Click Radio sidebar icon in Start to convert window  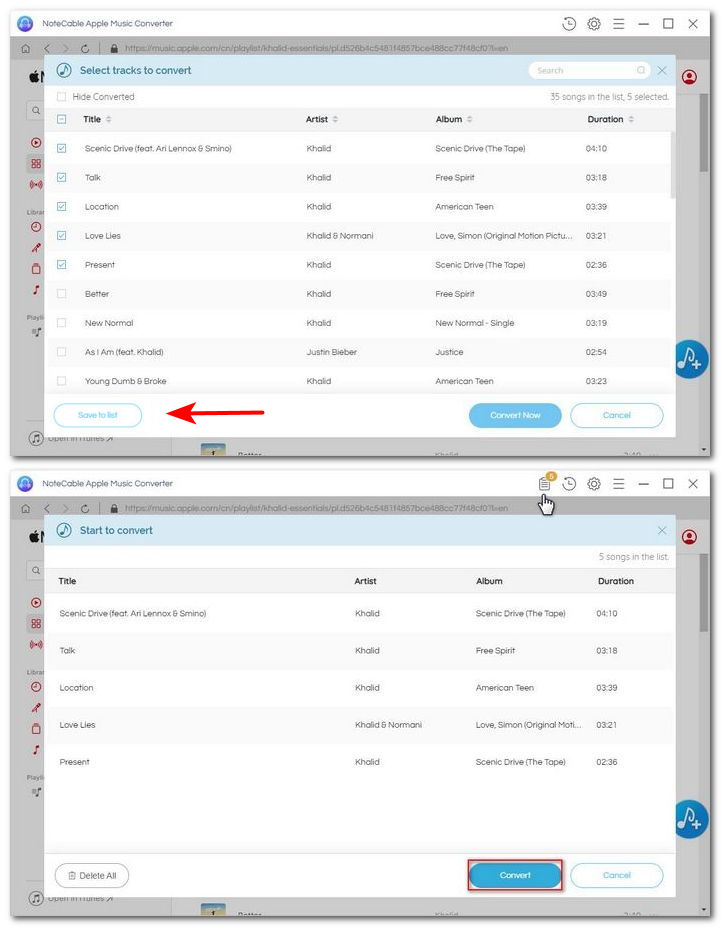[x=36, y=645]
